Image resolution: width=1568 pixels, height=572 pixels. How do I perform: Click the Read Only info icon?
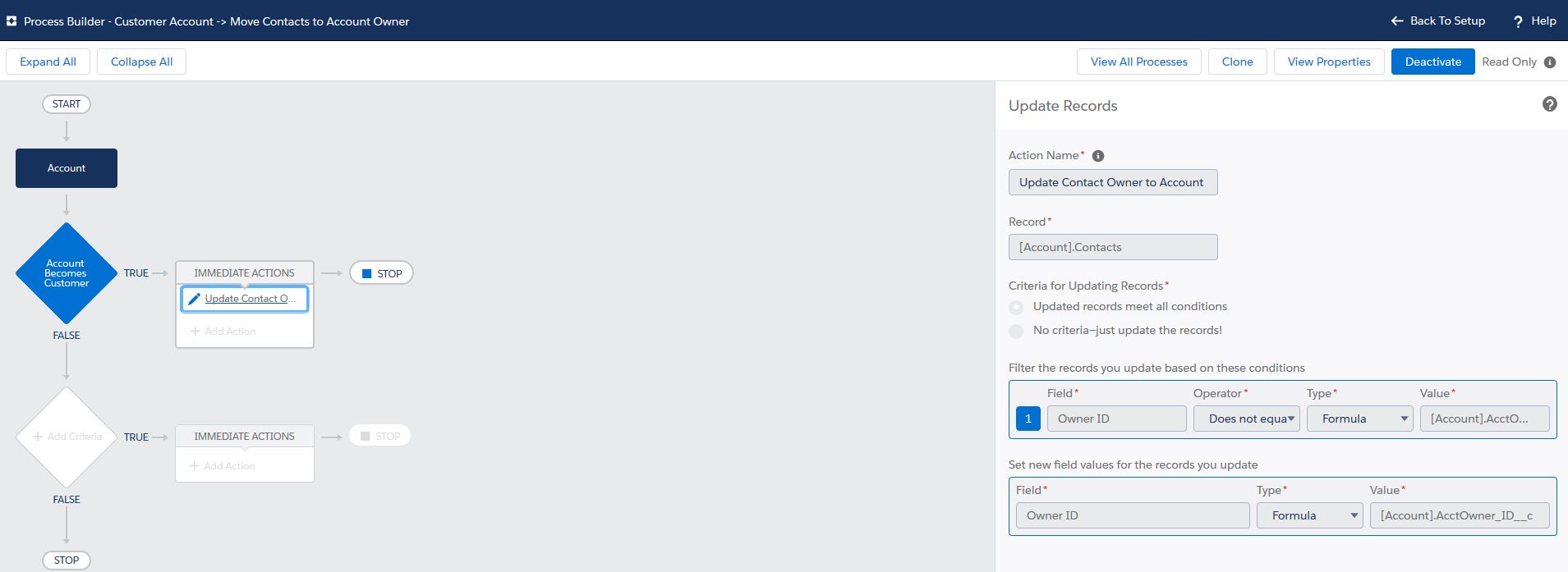1550,62
